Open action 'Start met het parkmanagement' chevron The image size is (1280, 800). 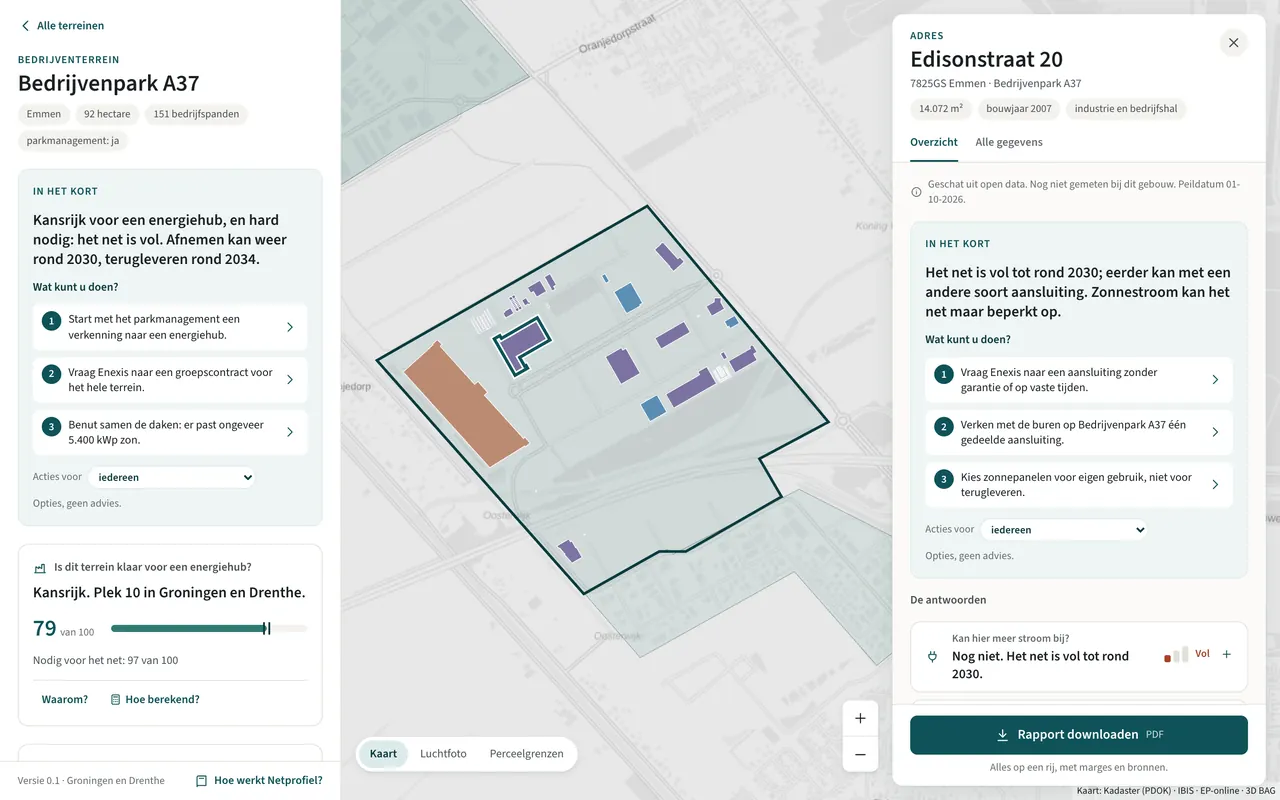pos(290,327)
